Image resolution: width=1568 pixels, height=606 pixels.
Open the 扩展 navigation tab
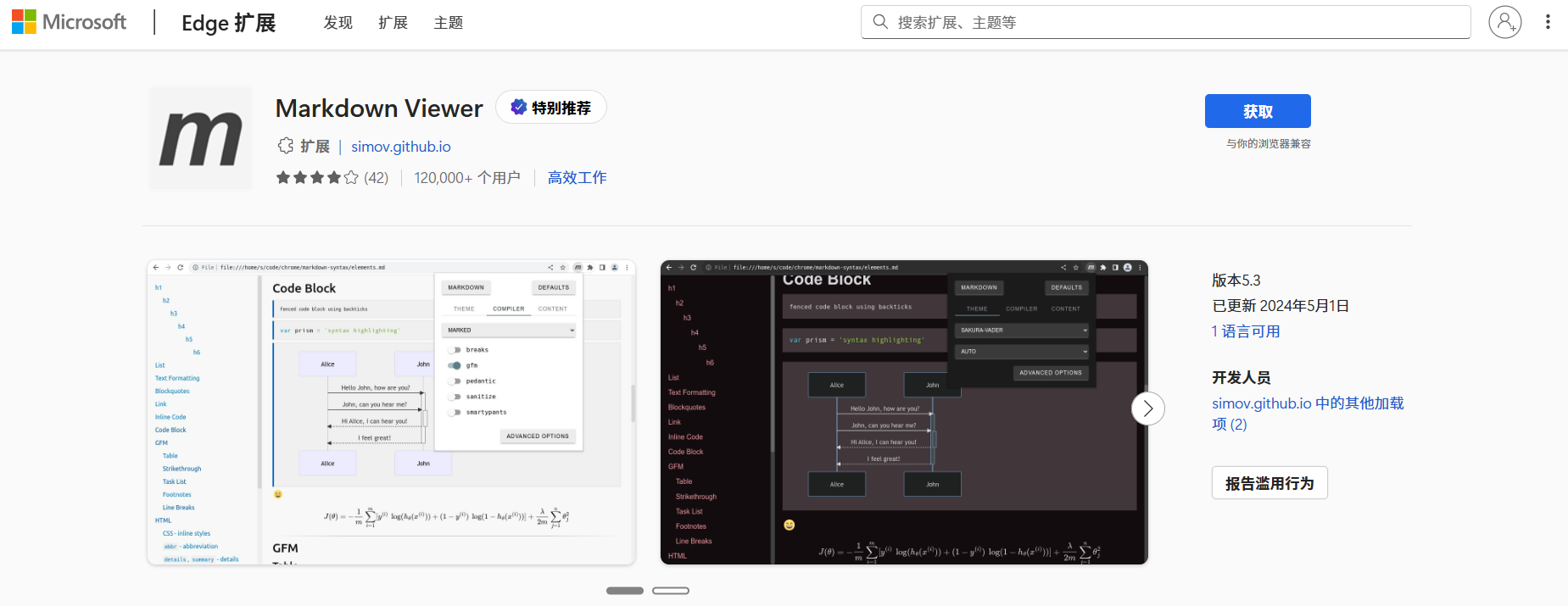coord(393,23)
